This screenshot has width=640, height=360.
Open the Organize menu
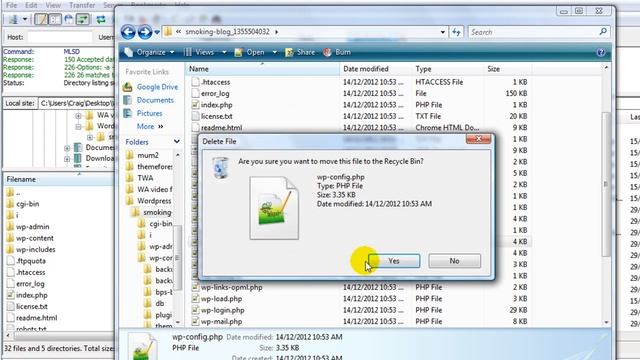click(x=150, y=52)
